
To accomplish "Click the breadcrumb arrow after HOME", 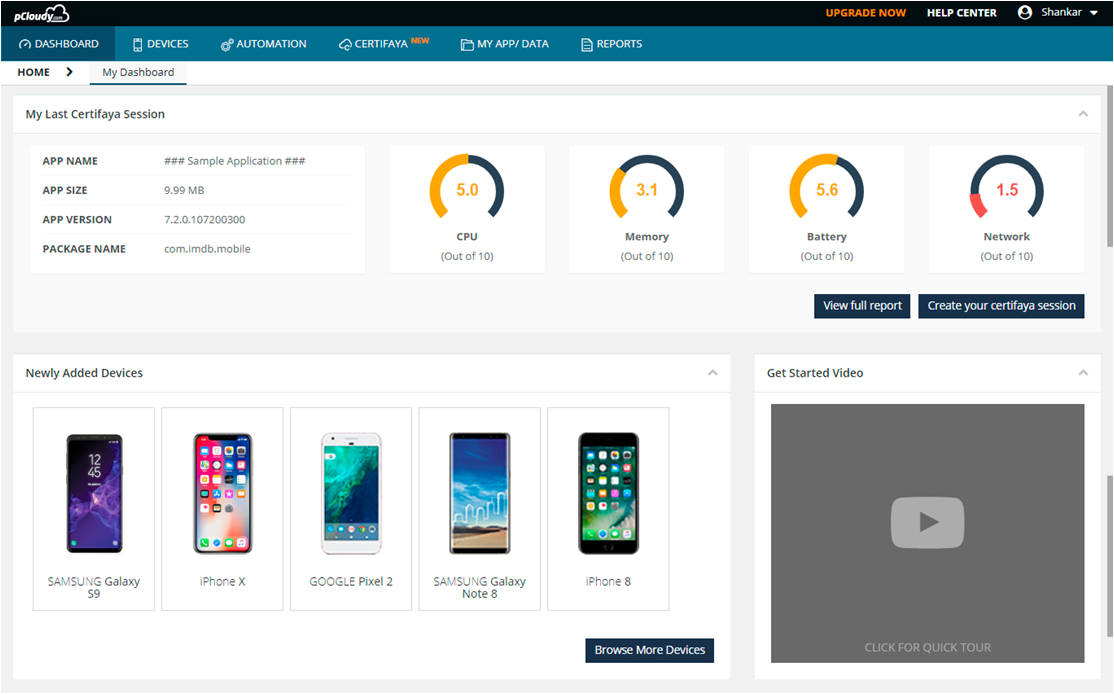I will 70,72.
